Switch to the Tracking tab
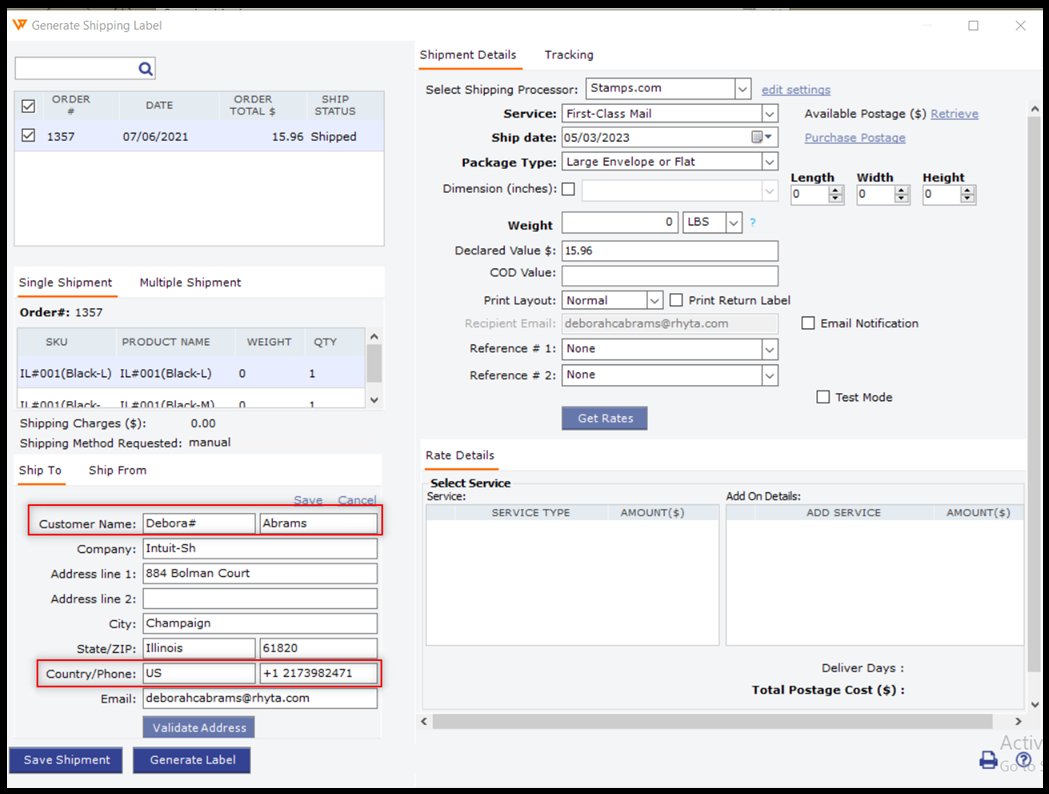The width and height of the screenshot is (1049, 794). pos(568,55)
